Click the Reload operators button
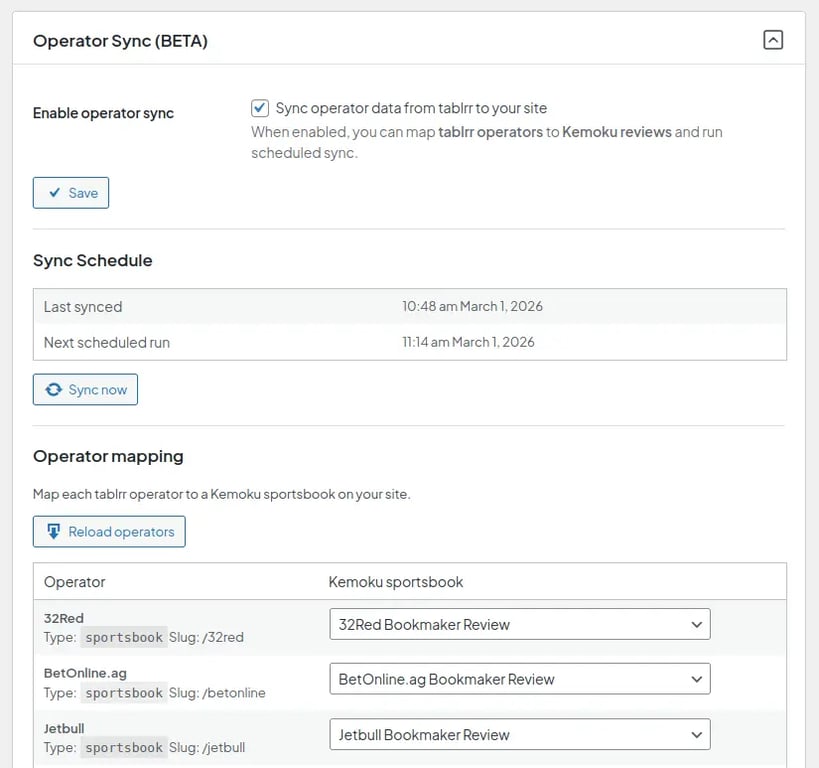 click(109, 531)
